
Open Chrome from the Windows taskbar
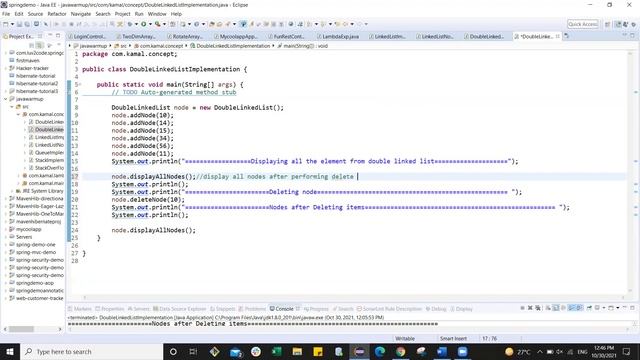click(x=400, y=351)
